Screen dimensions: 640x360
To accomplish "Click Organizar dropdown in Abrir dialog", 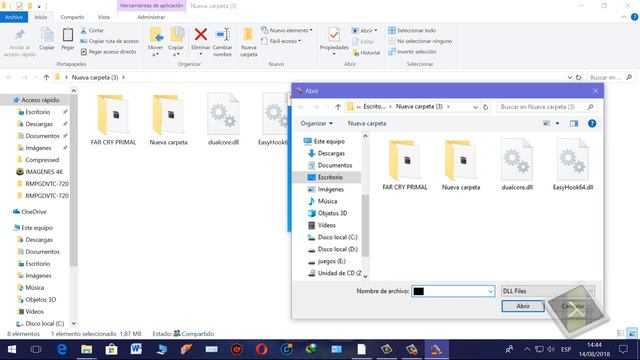I will (317, 123).
